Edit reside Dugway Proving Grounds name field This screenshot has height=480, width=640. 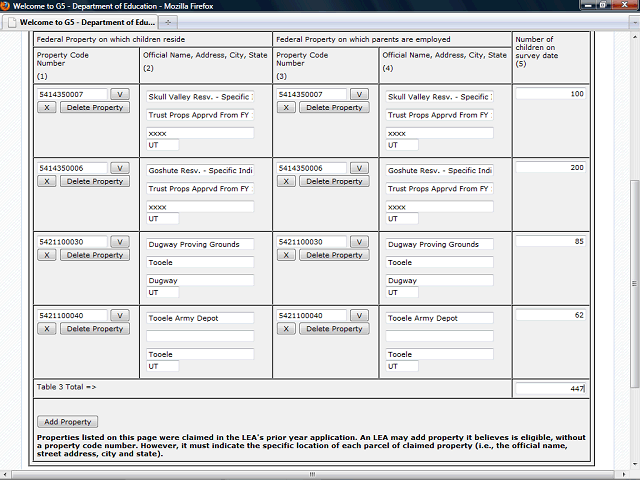tap(200, 244)
